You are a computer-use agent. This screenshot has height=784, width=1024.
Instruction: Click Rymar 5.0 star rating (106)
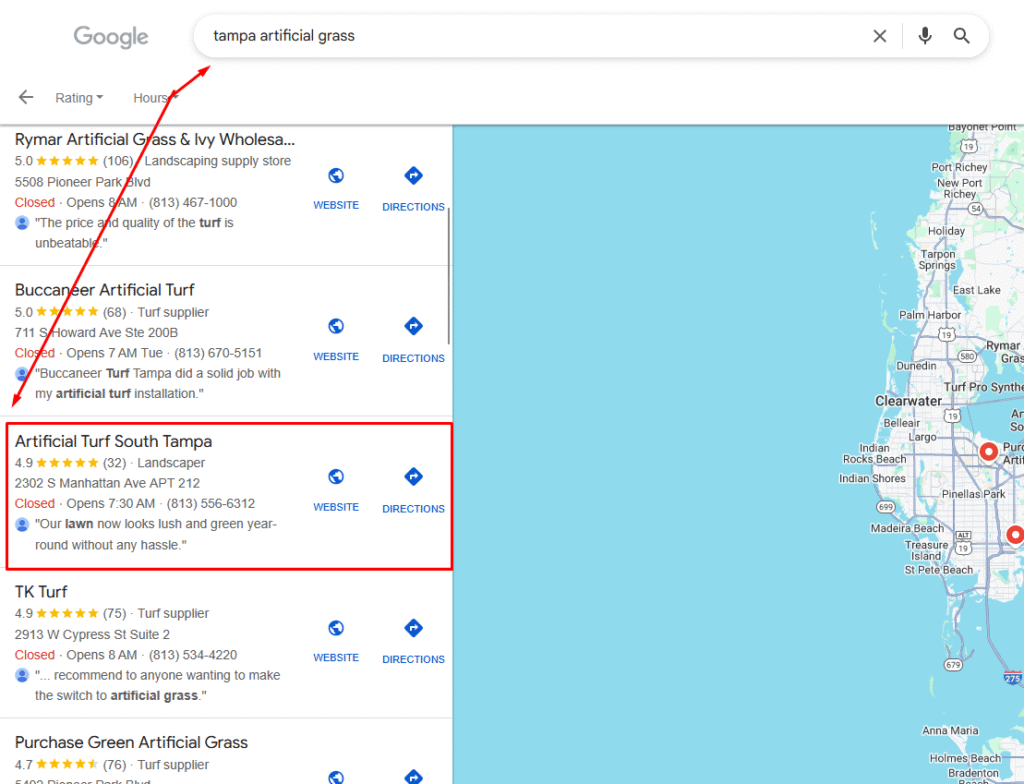point(74,161)
